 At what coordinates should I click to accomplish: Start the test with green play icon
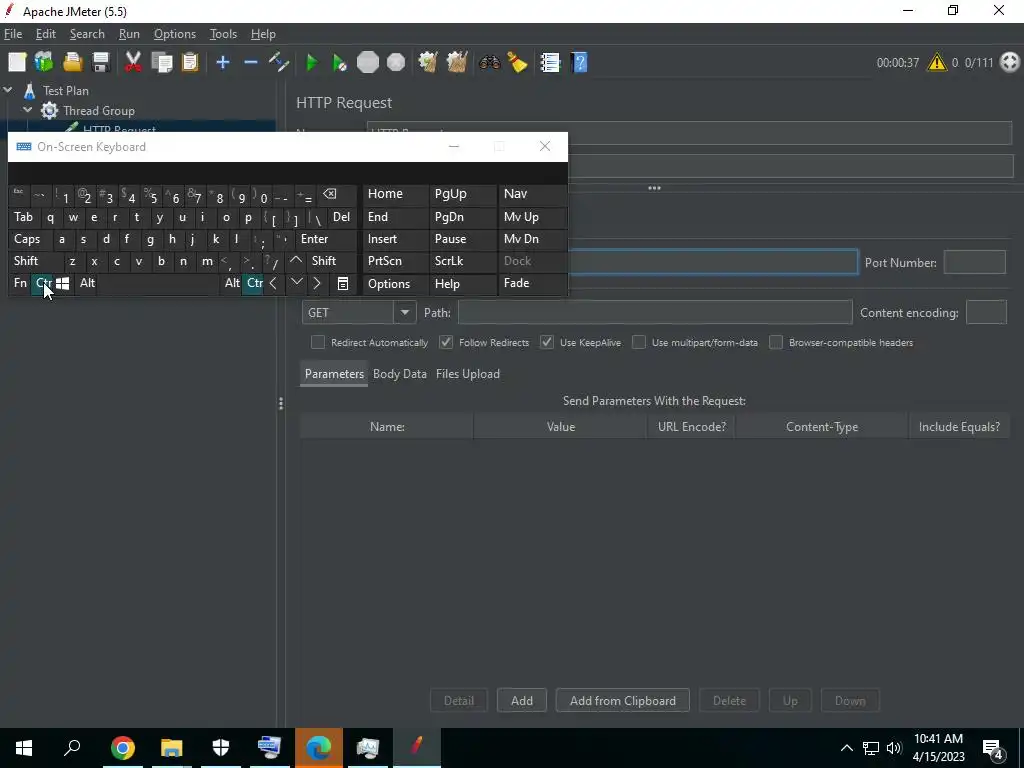click(312, 63)
